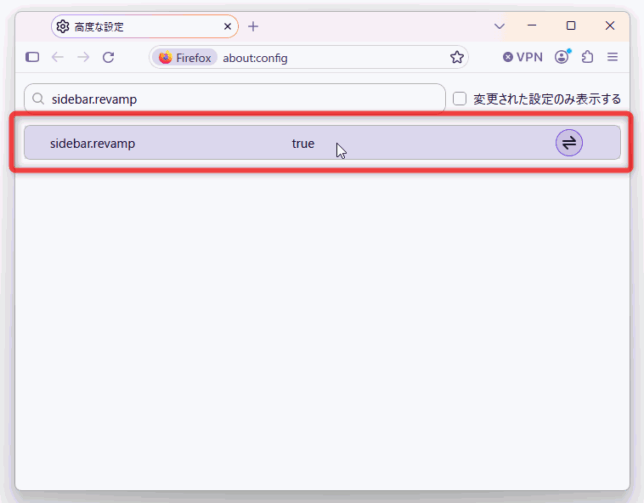Open a new tab with plus

(253, 27)
